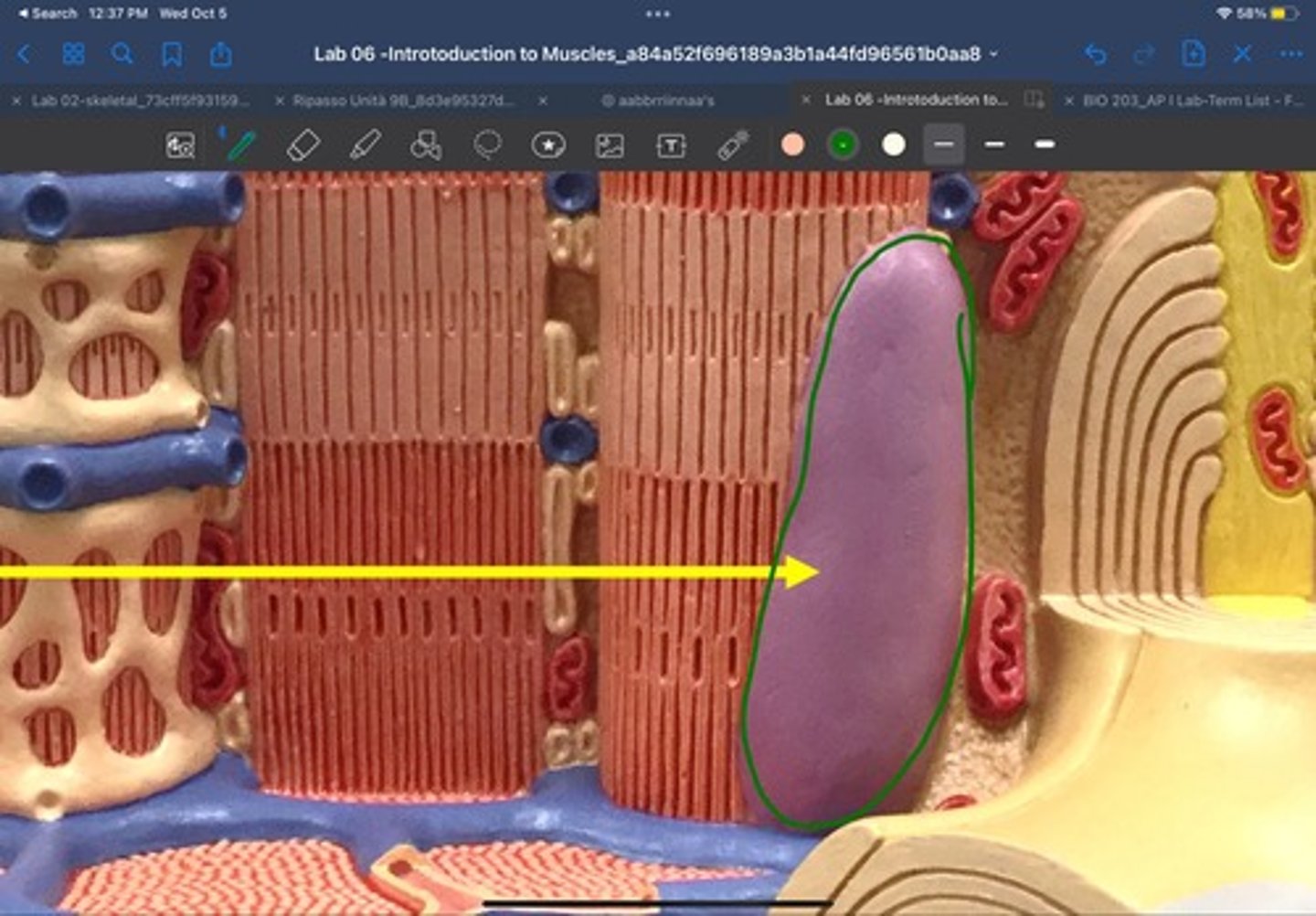Expand the document title dropdown

(x=993, y=55)
